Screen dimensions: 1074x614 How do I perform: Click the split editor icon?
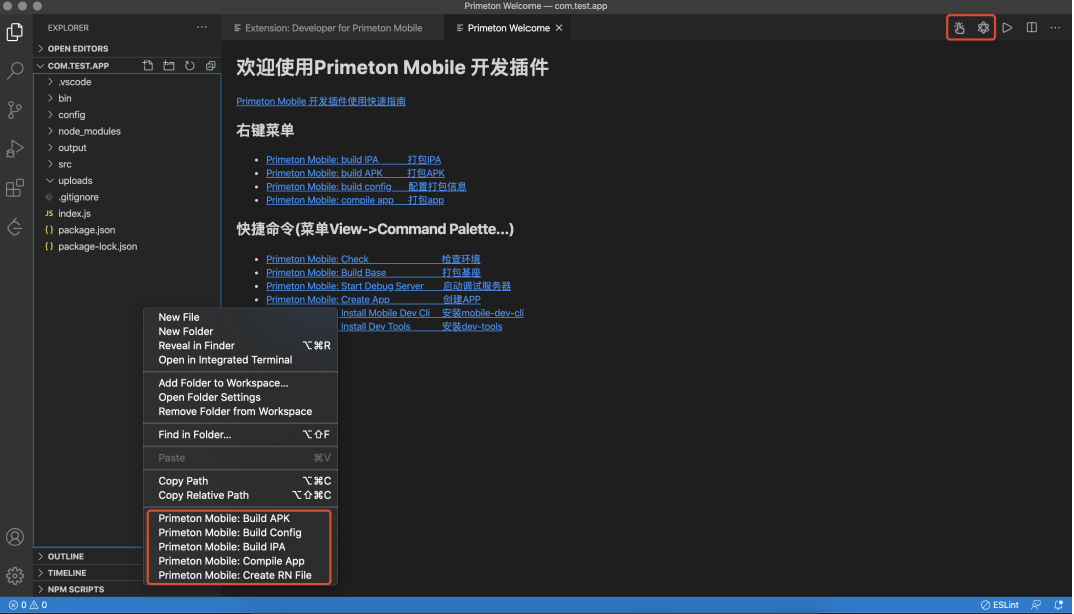pyautogui.click(x=1032, y=28)
